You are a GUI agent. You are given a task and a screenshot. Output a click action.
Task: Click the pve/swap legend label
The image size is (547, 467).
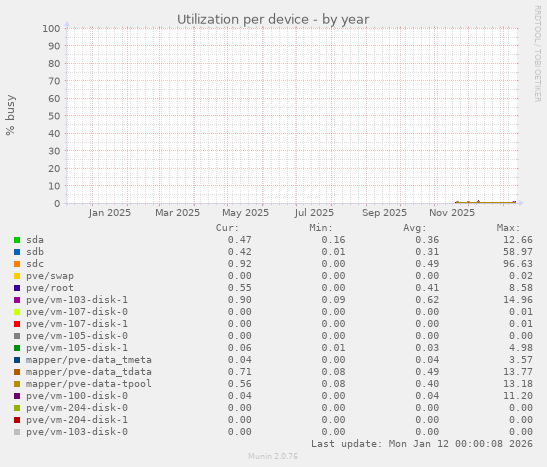coord(50,276)
